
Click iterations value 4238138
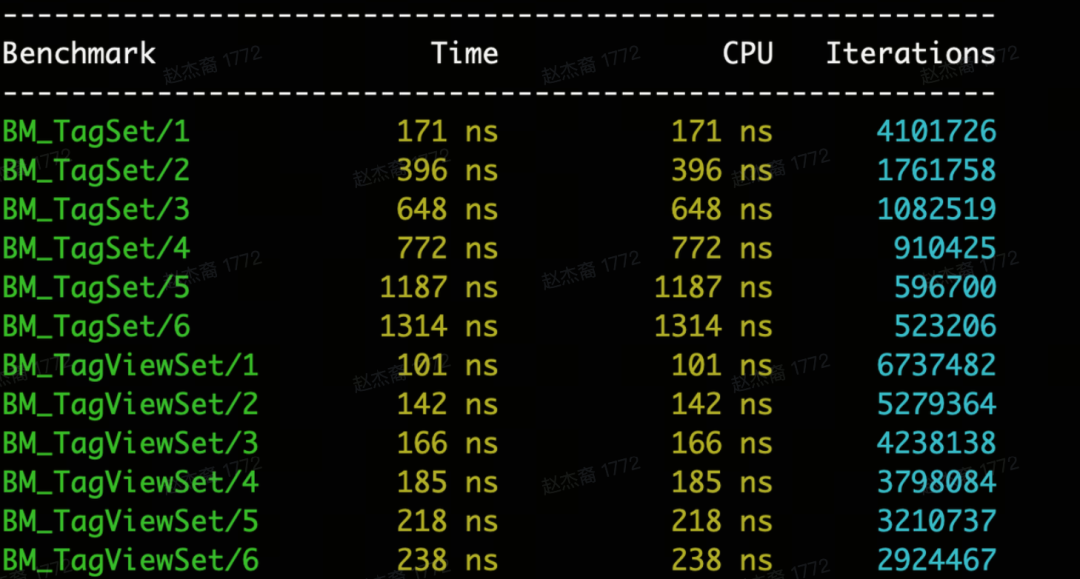(936, 443)
